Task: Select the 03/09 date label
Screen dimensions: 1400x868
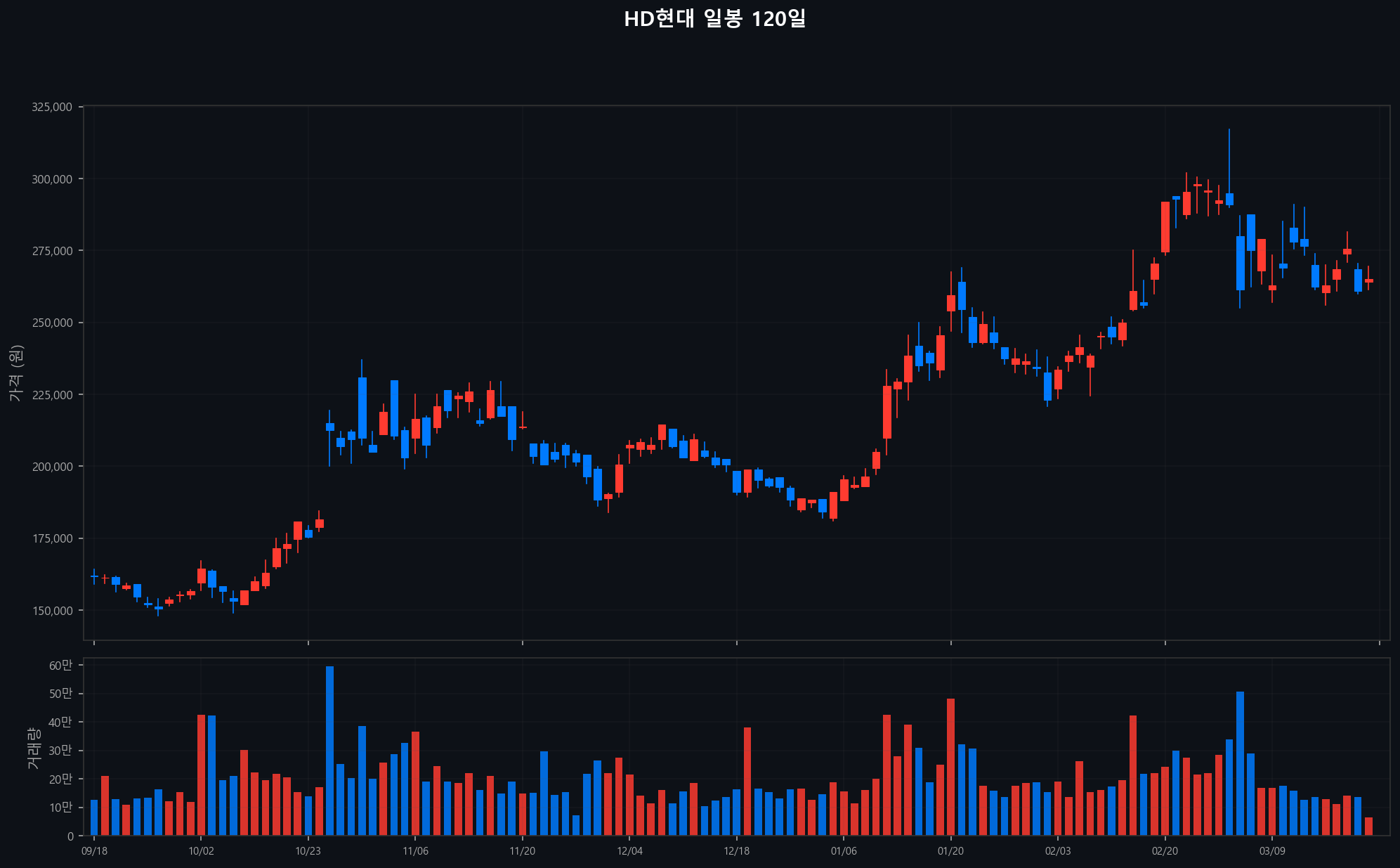Action: 1271,851
